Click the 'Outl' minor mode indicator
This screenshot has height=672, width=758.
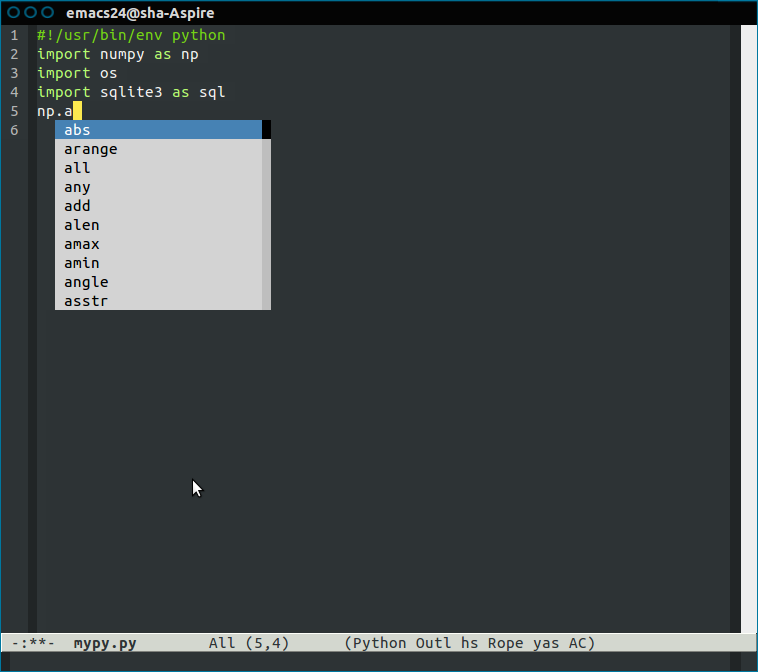[x=433, y=643]
